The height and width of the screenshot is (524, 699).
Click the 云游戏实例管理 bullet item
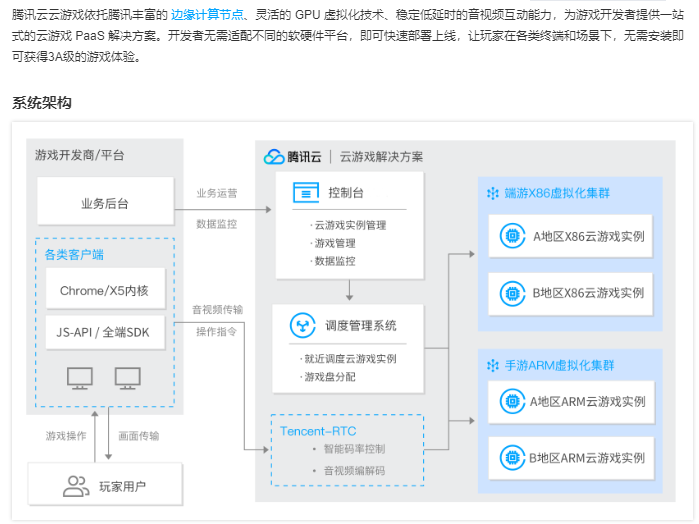[350, 225]
